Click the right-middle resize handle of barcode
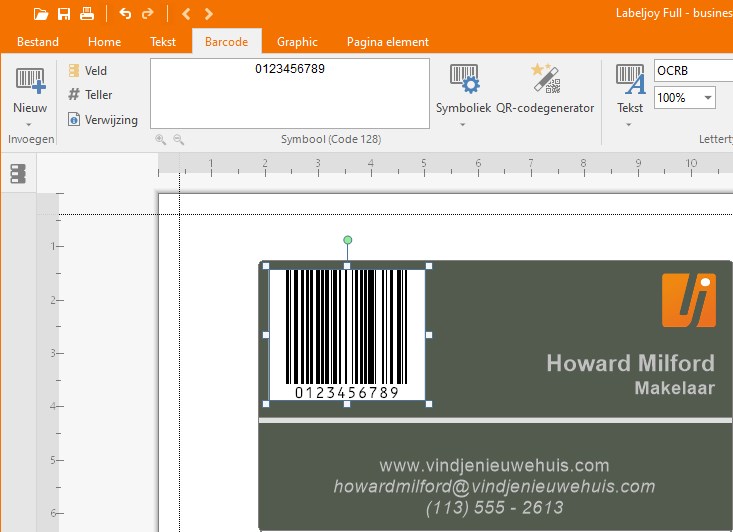 (x=429, y=335)
